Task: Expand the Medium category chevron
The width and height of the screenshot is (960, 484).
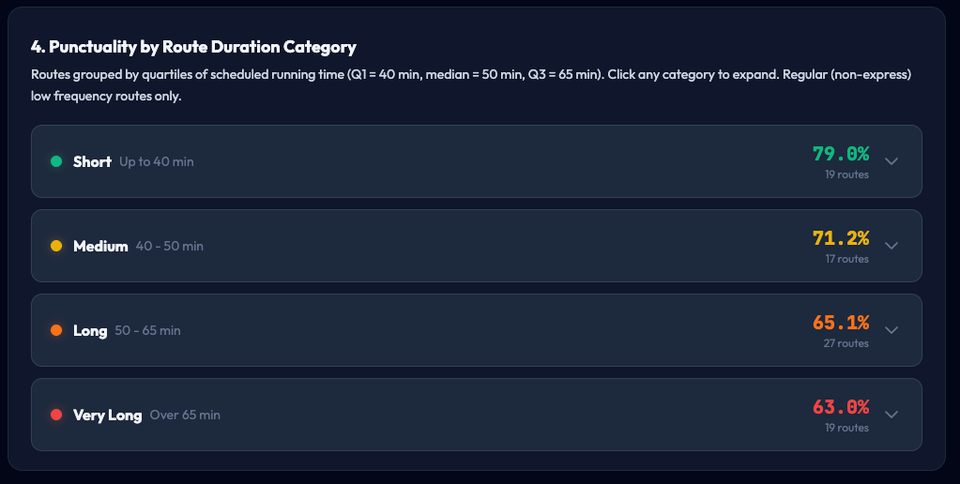Action: tap(892, 246)
